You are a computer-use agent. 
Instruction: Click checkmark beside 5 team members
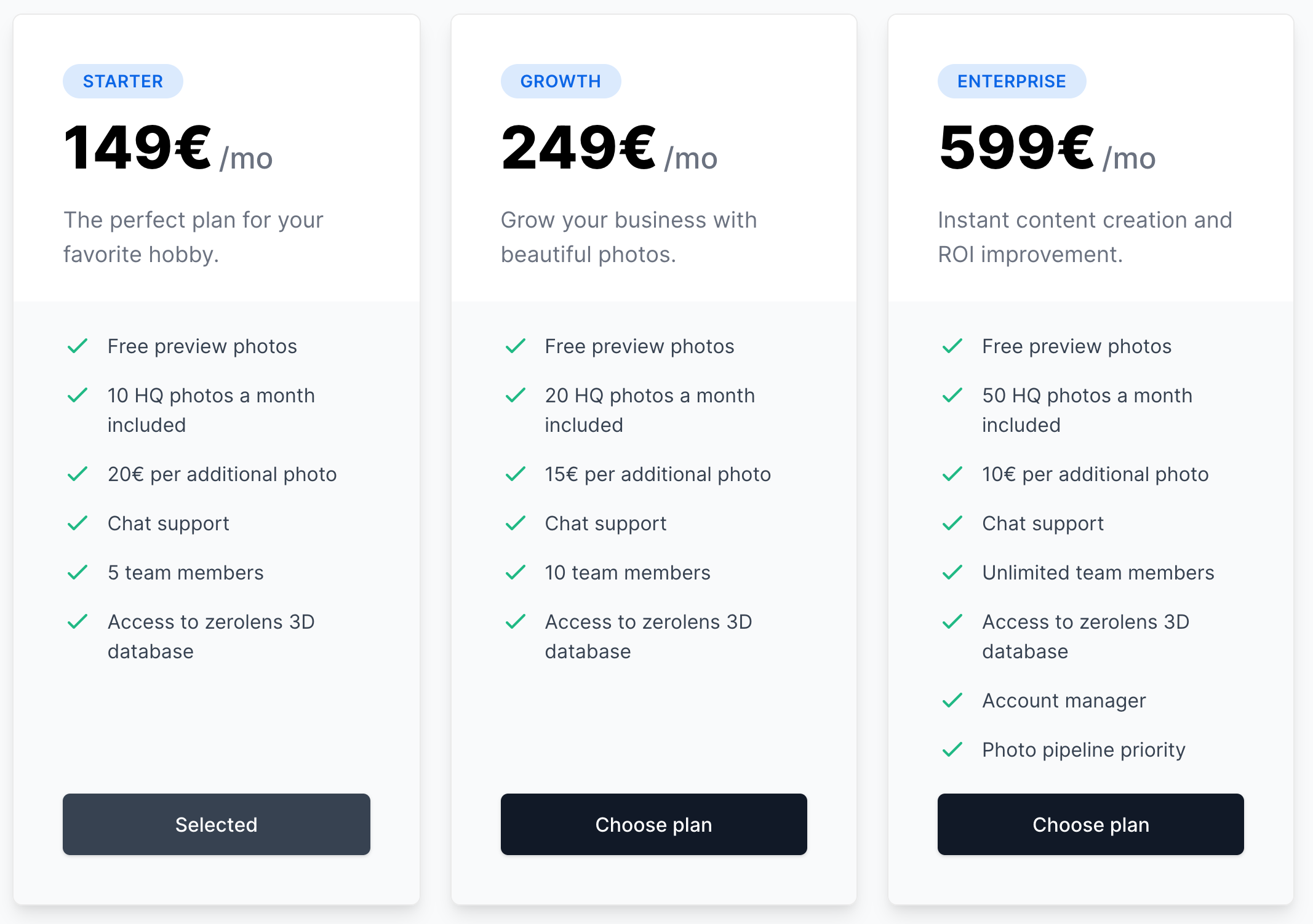[x=78, y=573]
